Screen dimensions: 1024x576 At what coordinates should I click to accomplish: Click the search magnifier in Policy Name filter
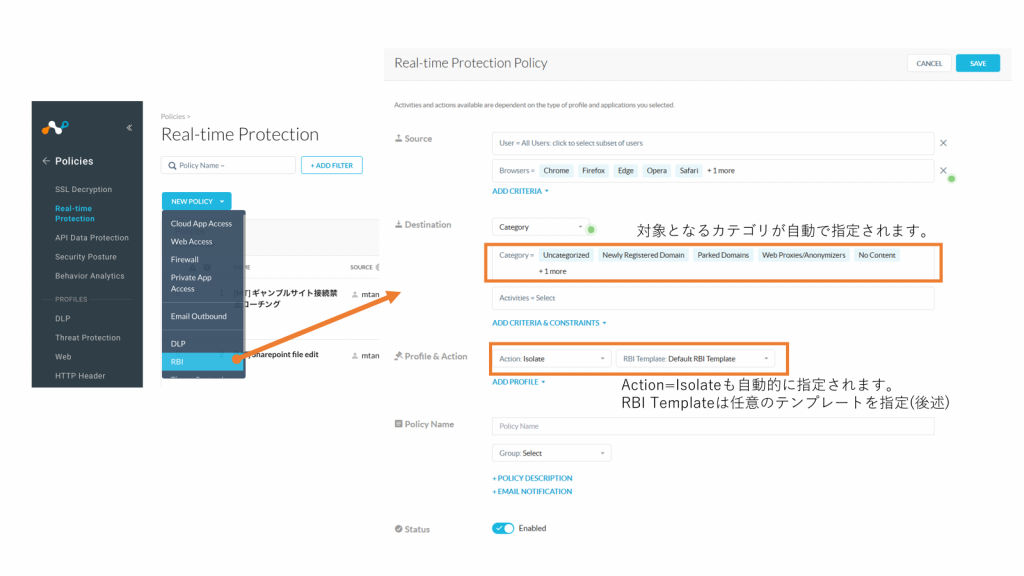(x=171, y=165)
